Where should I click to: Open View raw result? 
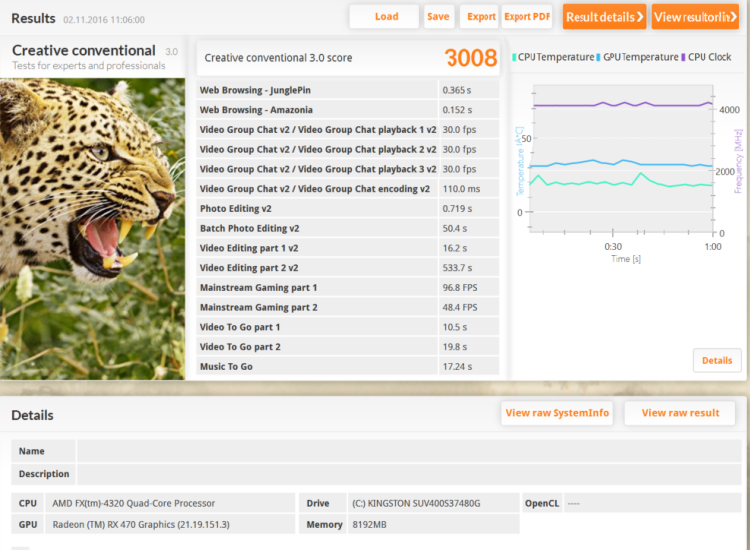tap(680, 413)
